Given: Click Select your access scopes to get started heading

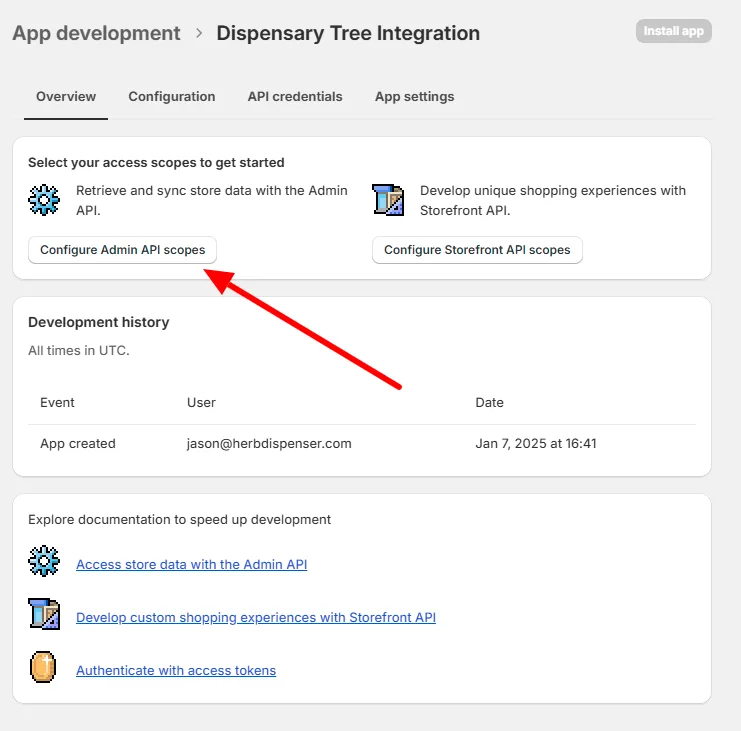Looking at the screenshot, I should click(x=156, y=163).
